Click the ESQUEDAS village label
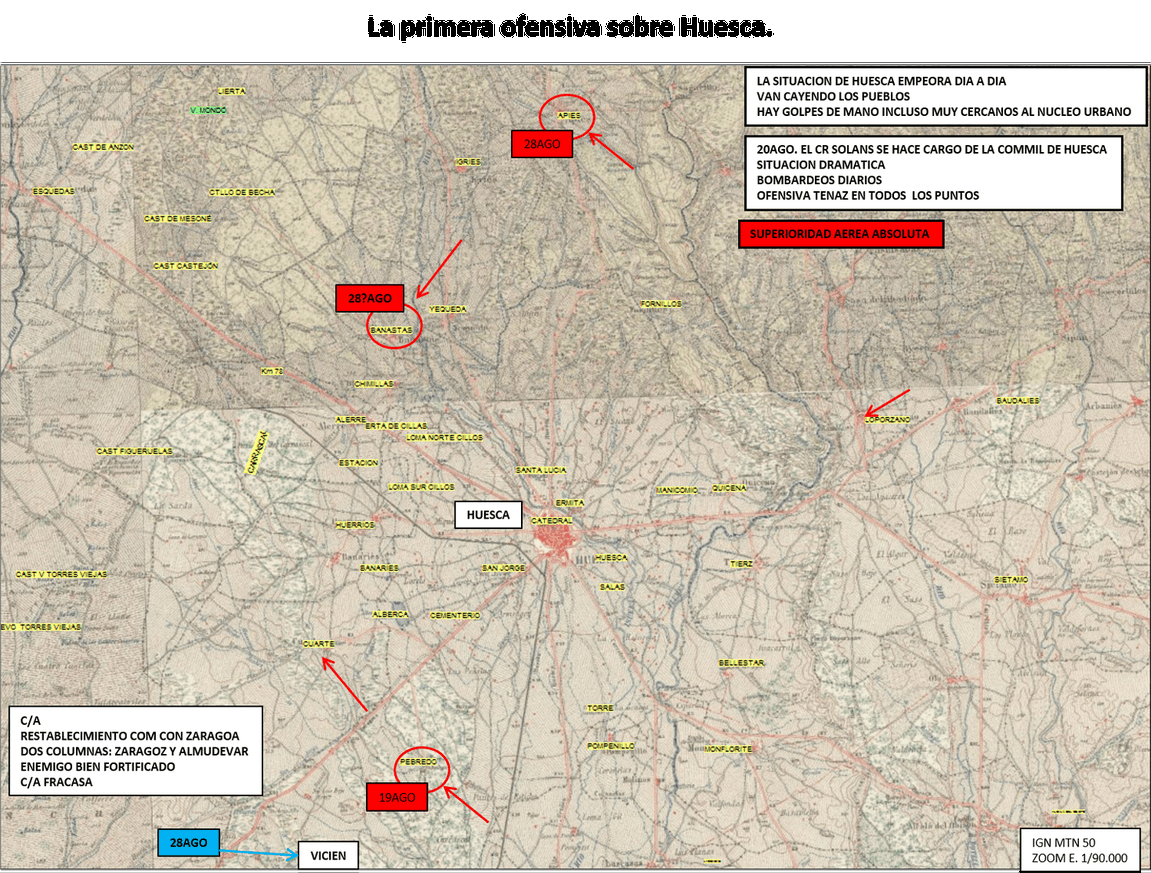Viewport: 1151px width, 873px height. tap(54, 191)
